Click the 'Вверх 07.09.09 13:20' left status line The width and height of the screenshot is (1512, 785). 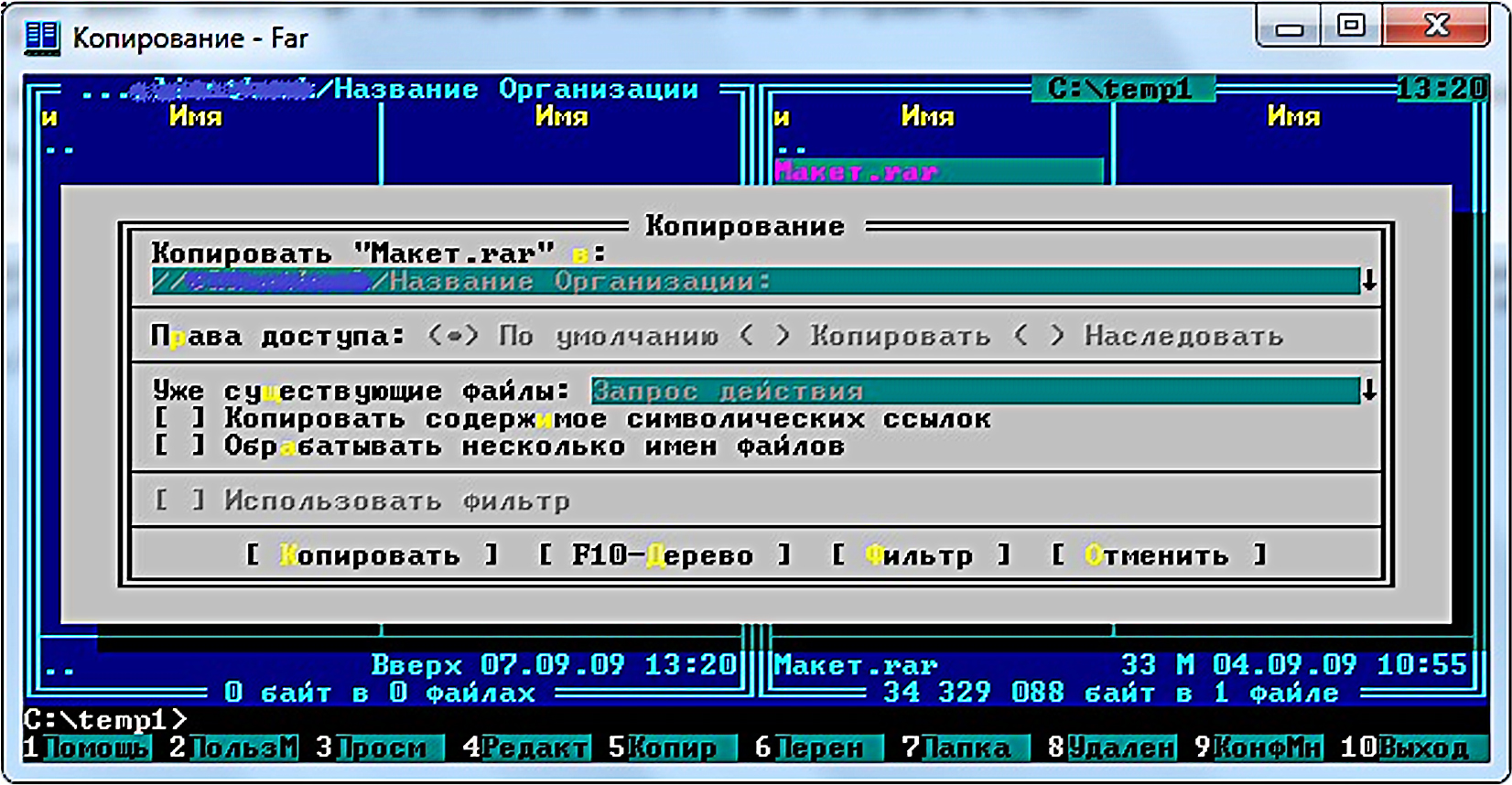click(554, 665)
